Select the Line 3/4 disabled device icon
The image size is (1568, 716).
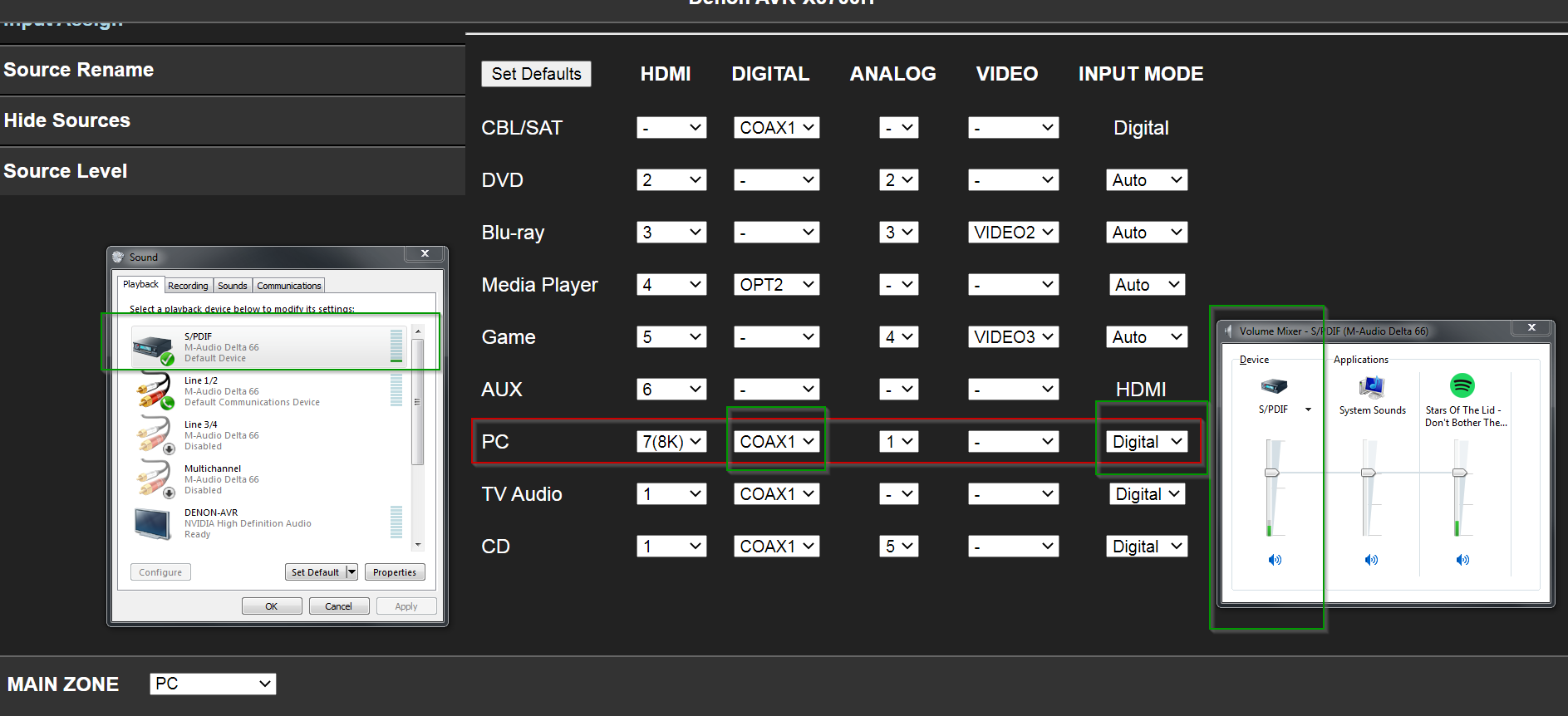pyautogui.click(x=155, y=435)
